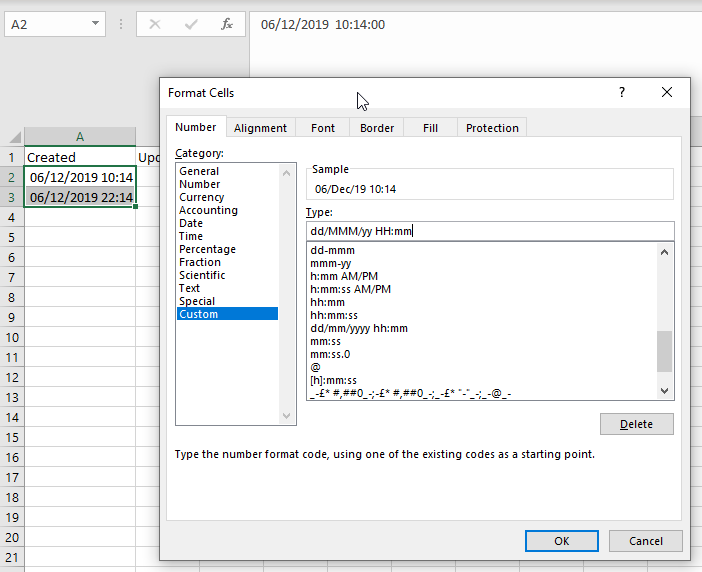Select column A header
Viewport: 702px width, 572px height.
(x=80, y=137)
